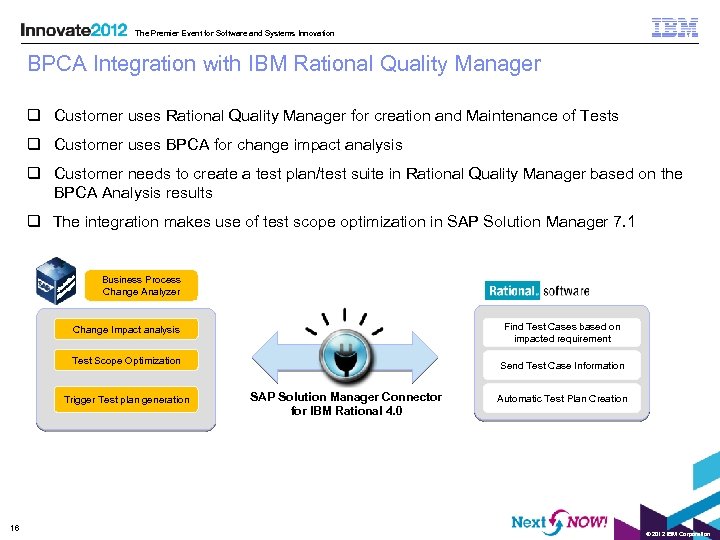Click the Innovate2012 logo

[x=74, y=30]
